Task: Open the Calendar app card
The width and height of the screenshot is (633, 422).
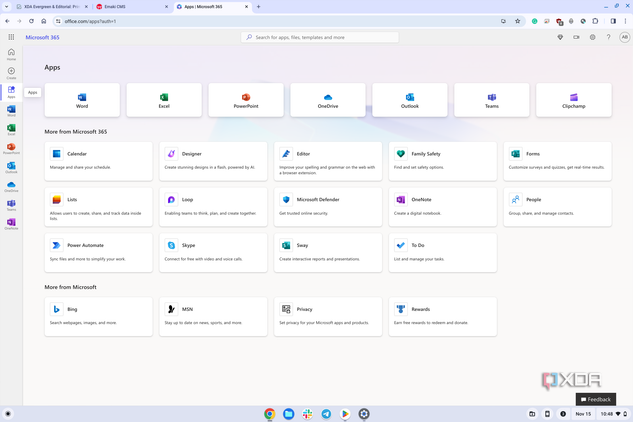Action: coord(99,161)
